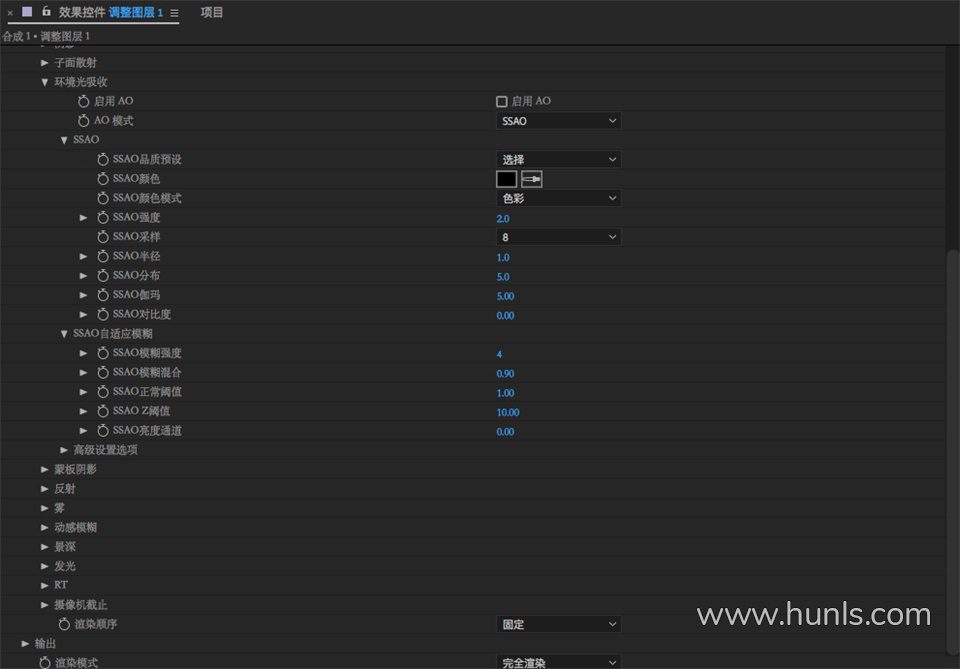Toggle stopwatch for SSAO分布
This screenshot has width=960, height=669.
tap(103, 275)
